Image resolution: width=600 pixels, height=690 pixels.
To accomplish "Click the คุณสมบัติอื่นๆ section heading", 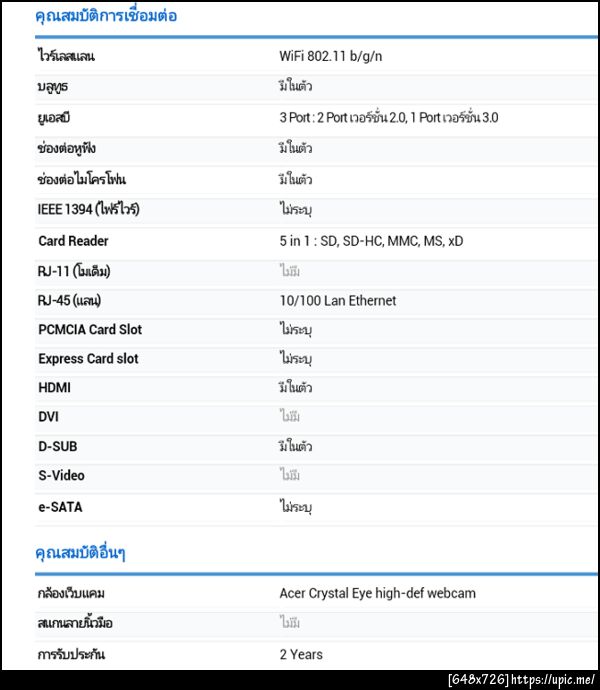I will click(80, 553).
